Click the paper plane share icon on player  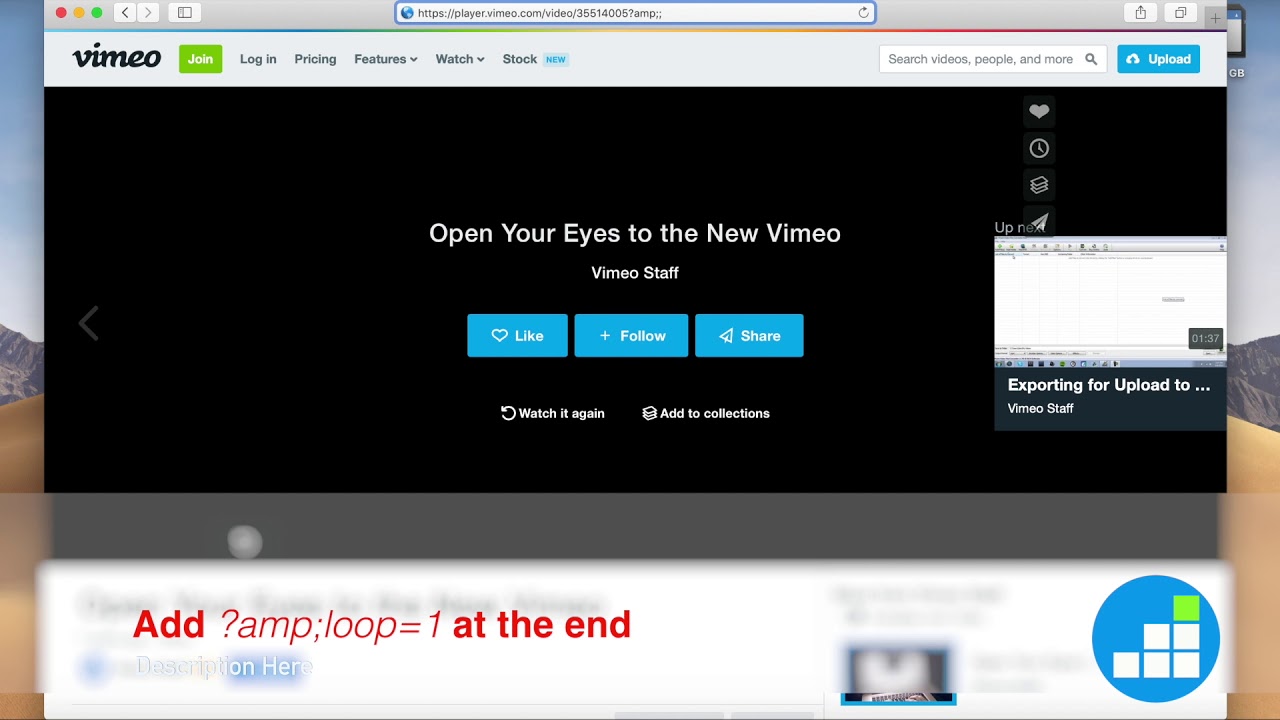pyautogui.click(x=1039, y=221)
